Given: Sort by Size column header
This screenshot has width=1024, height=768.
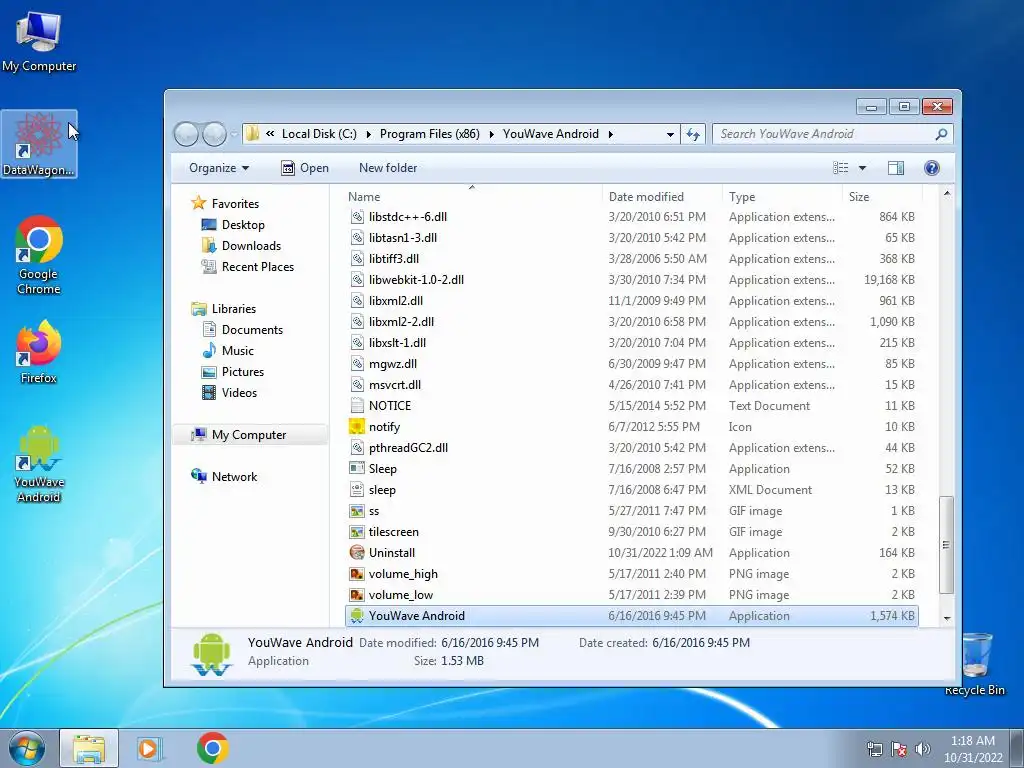Looking at the screenshot, I should pyautogui.click(x=882, y=197).
